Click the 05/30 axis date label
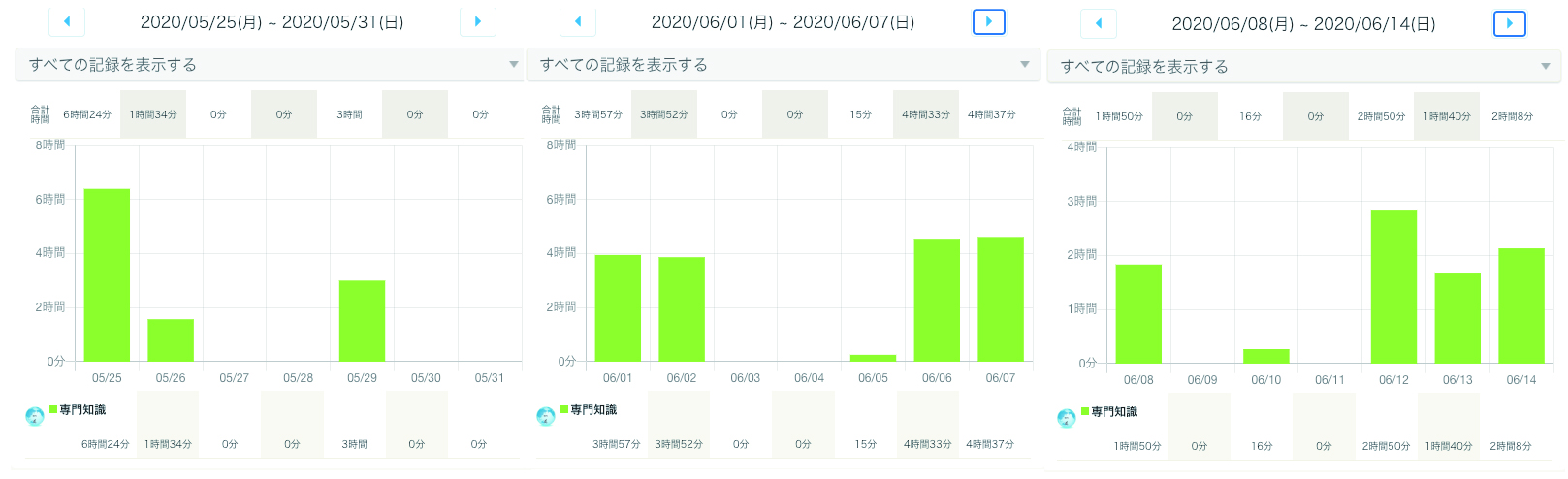 click(x=426, y=378)
